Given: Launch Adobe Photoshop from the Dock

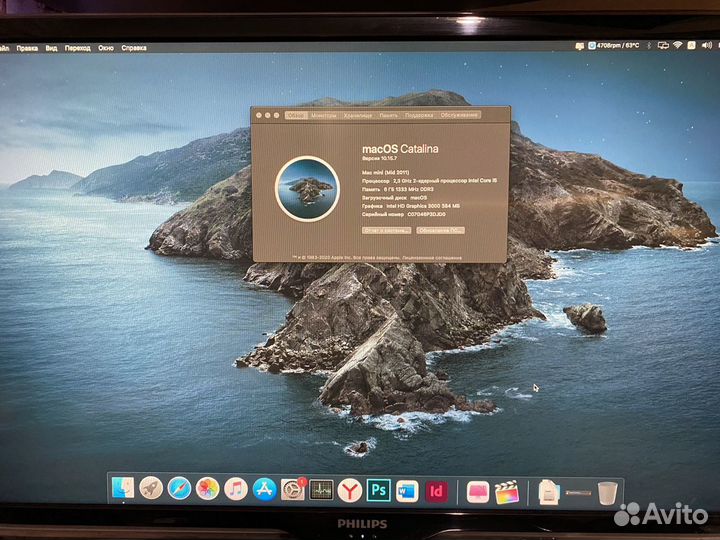Looking at the screenshot, I should point(379,490).
